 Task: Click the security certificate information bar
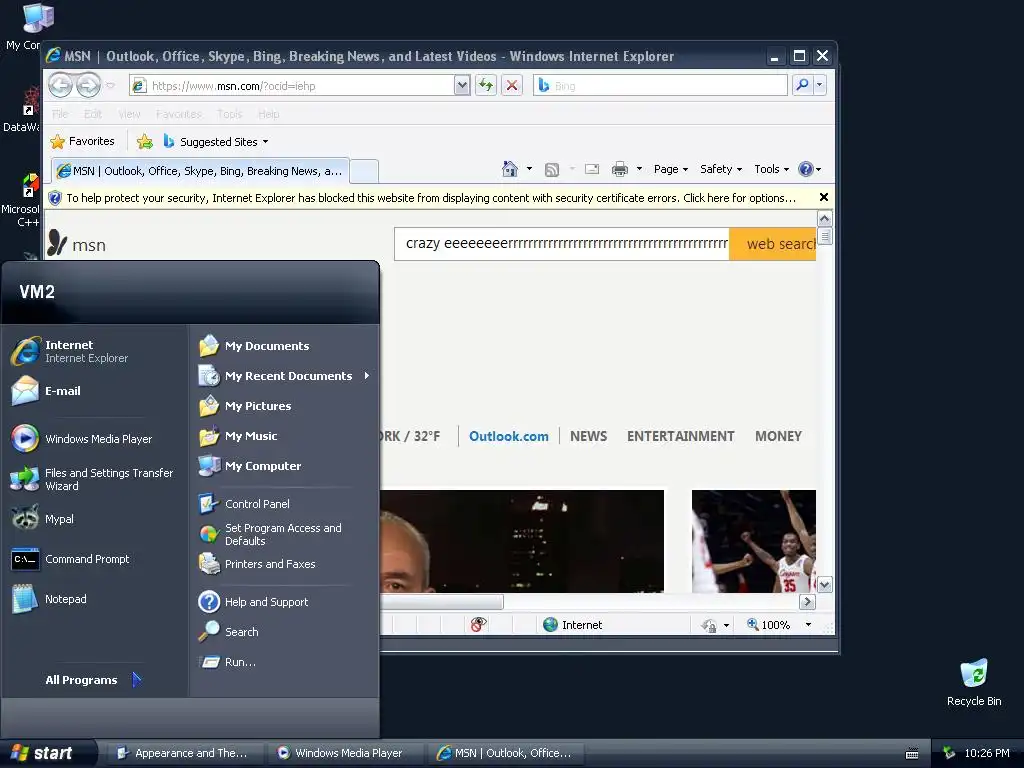click(432, 198)
